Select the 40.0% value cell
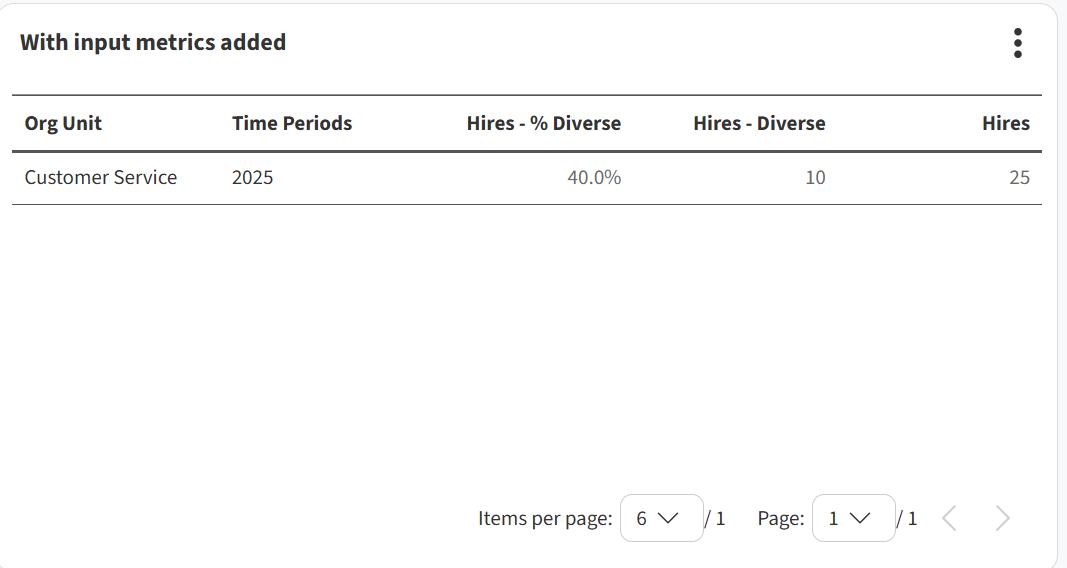The image size is (1067, 568). [x=594, y=177]
